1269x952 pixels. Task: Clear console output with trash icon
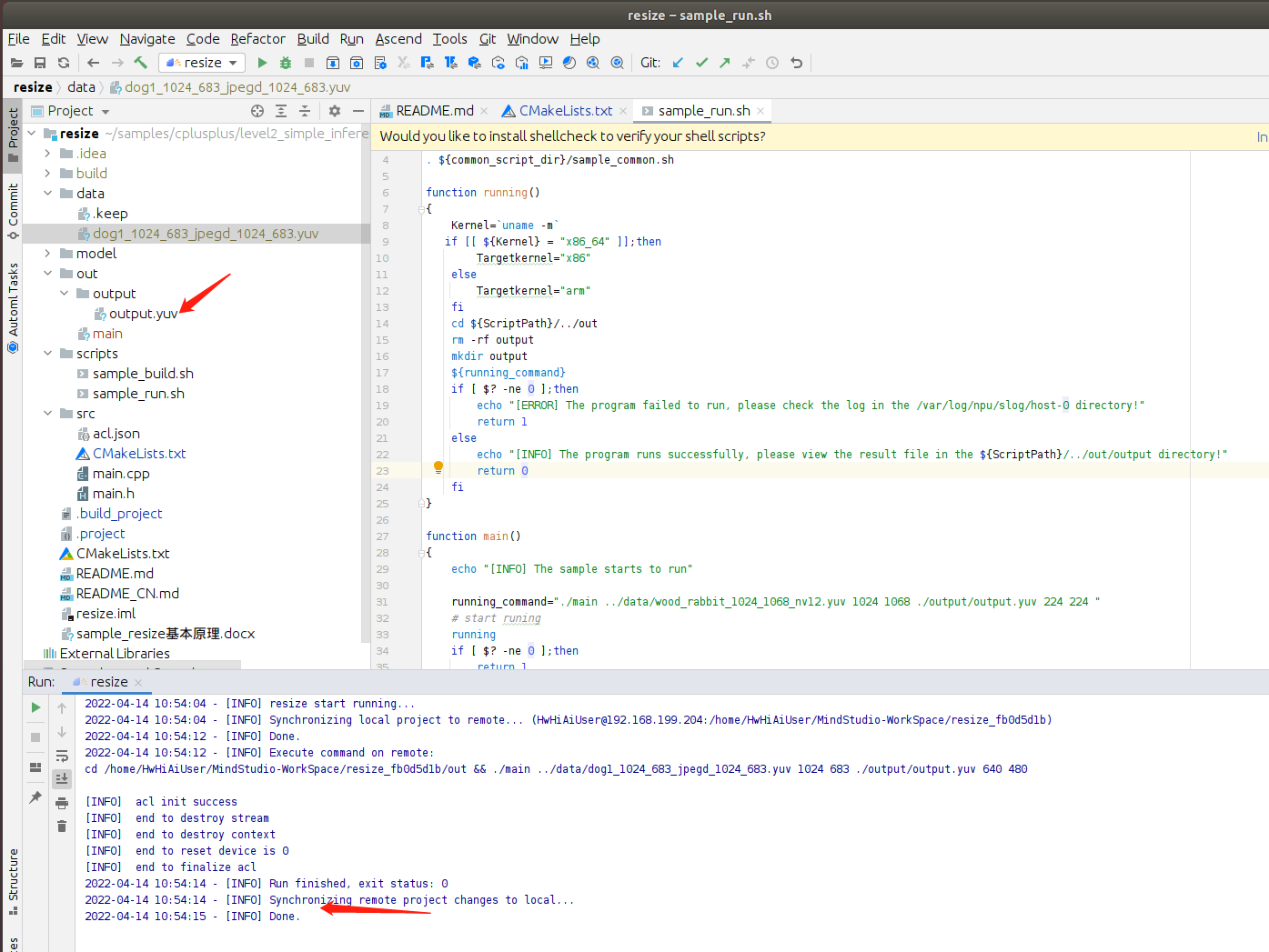pos(62,826)
